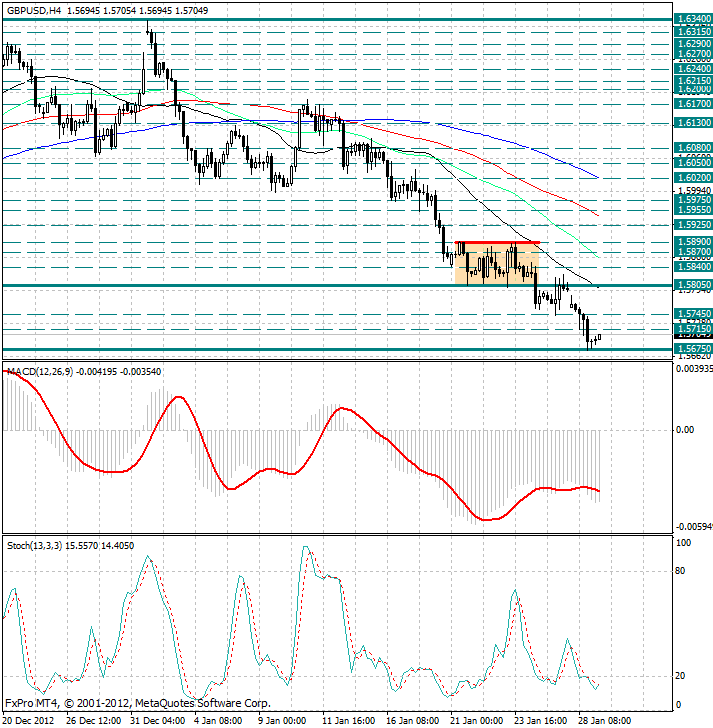713x728 pixels.
Task: Click the 1.62400 price level label
Action: pyautogui.click(x=693, y=69)
